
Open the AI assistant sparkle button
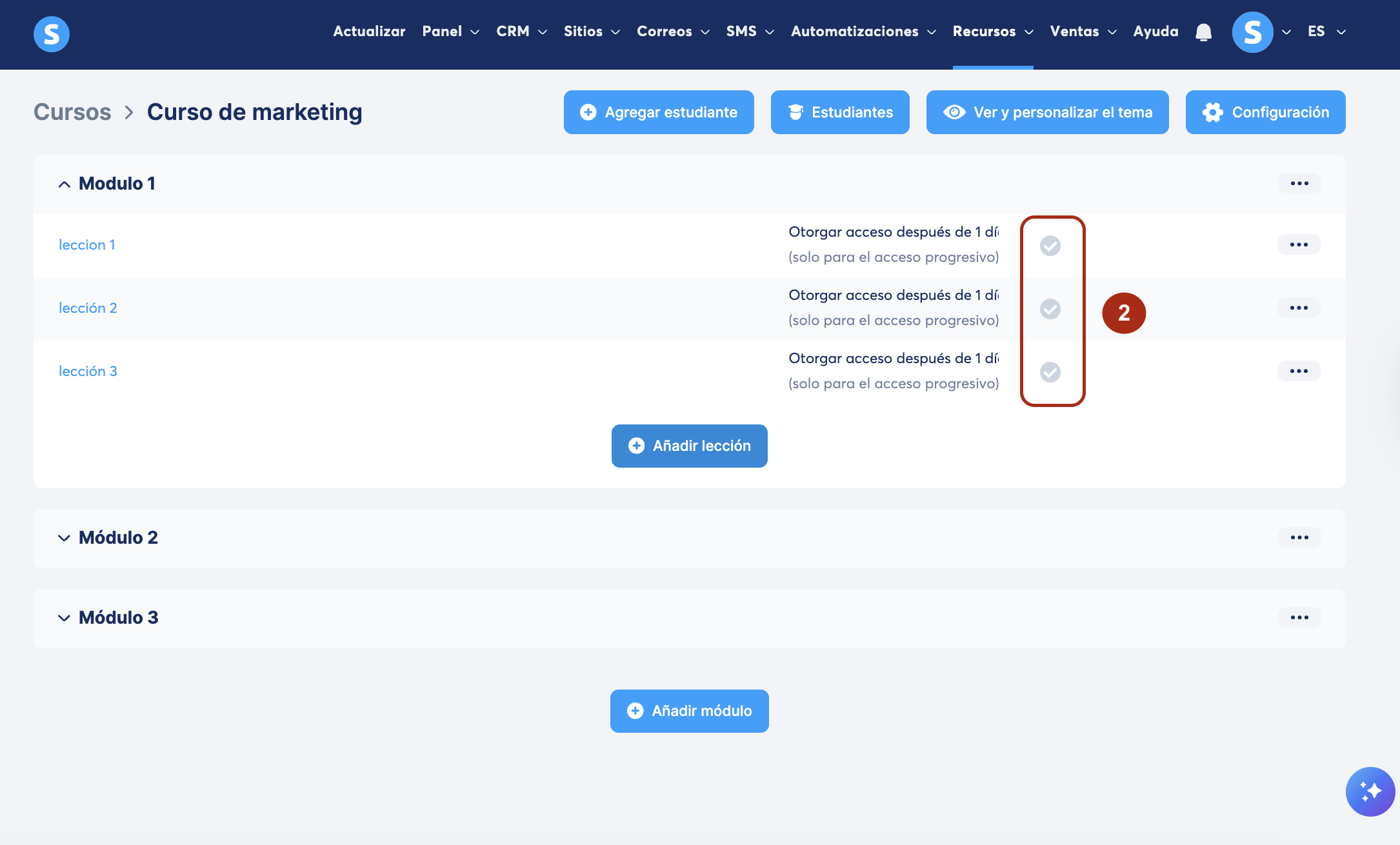pos(1370,791)
